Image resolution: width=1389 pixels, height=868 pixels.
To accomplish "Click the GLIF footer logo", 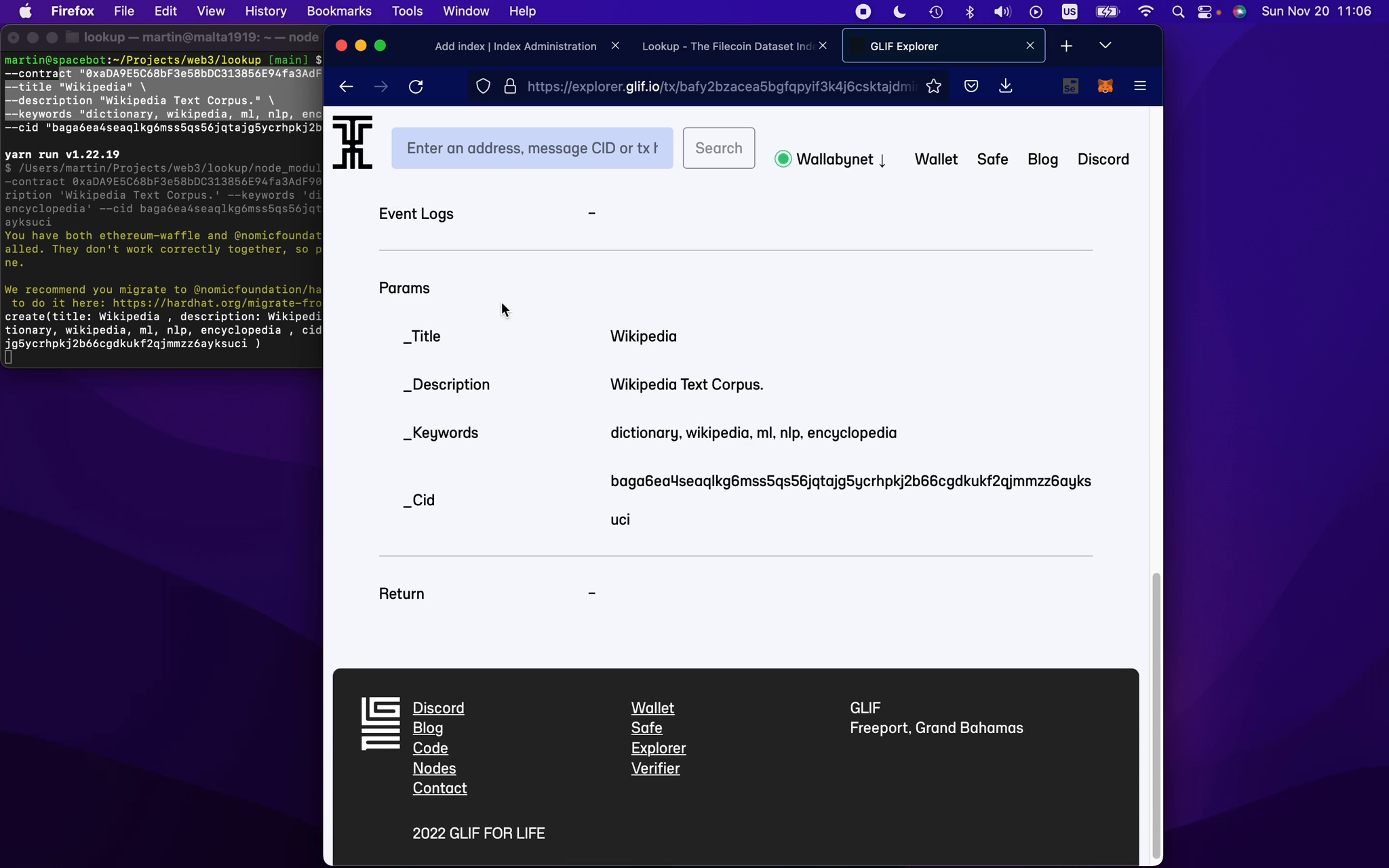I will [x=380, y=724].
